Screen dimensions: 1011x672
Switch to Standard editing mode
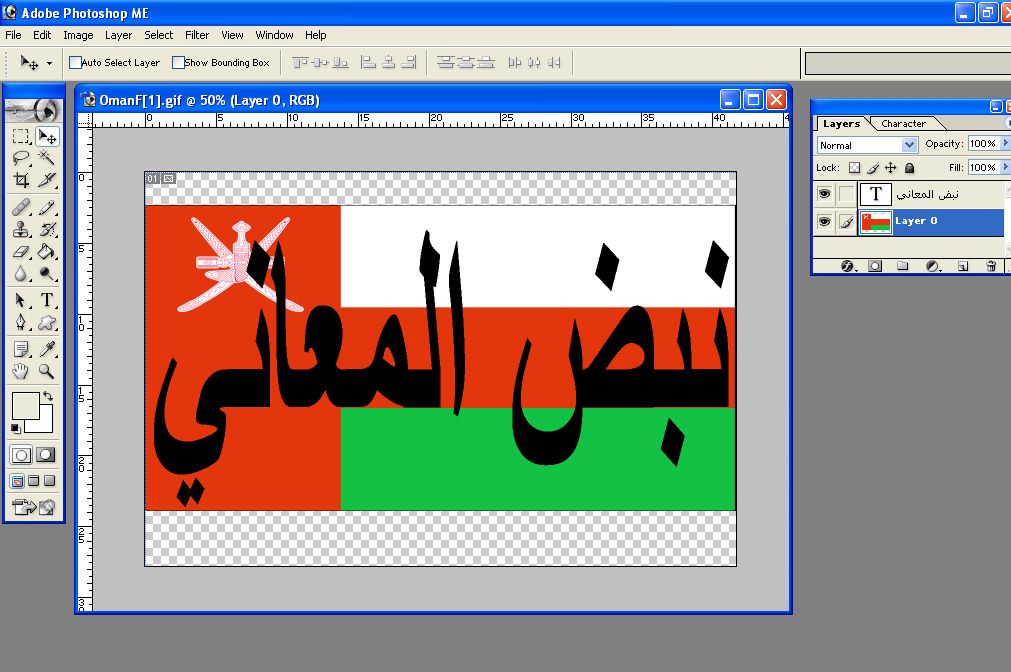[21, 455]
